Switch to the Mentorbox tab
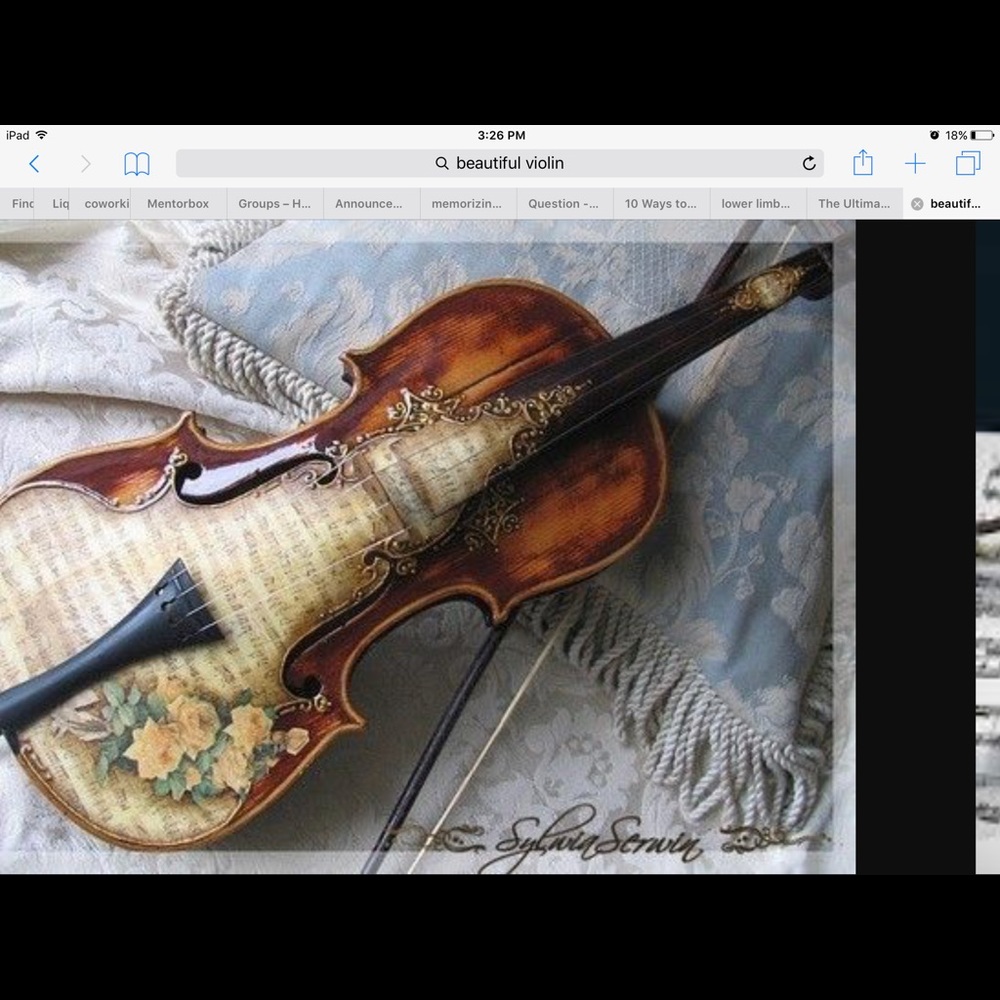The height and width of the screenshot is (1000, 1000). pos(178,204)
